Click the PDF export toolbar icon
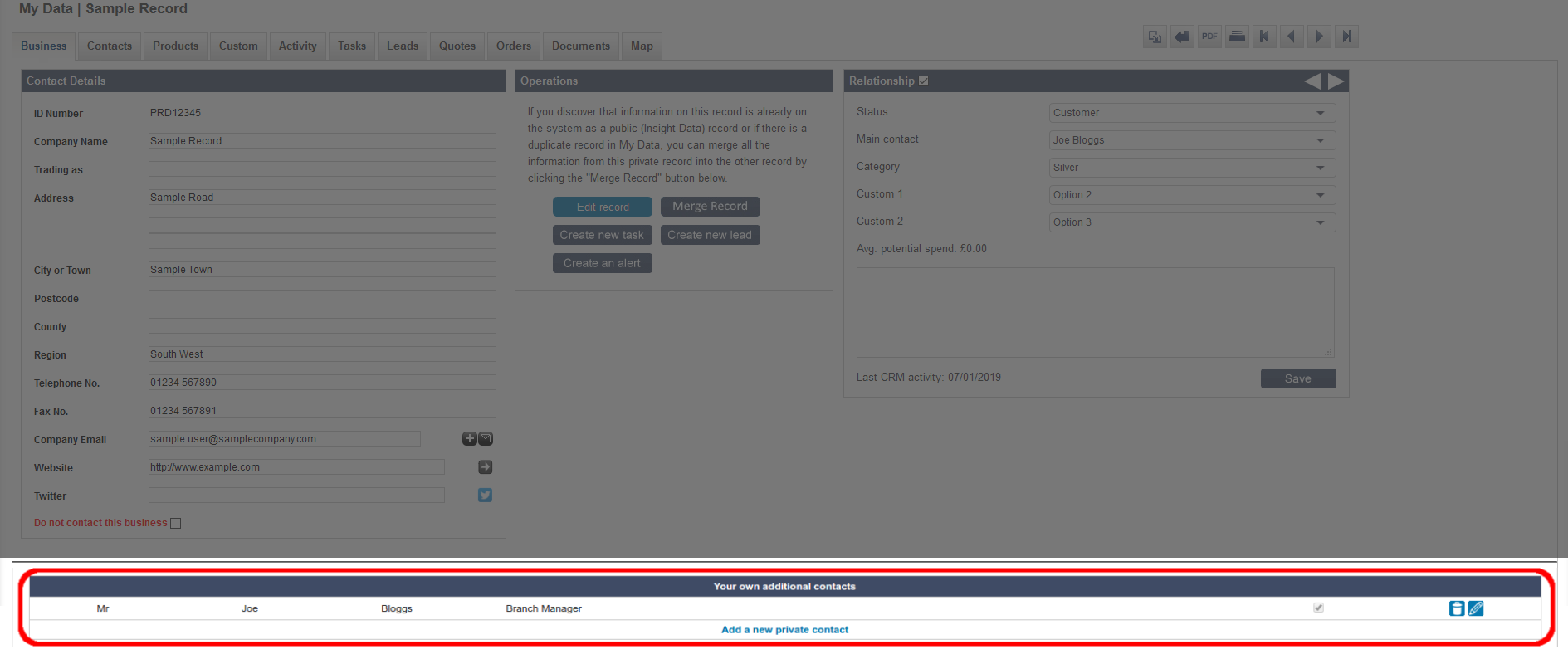Viewport: 1568px width, 664px height. (x=1209, y=37)
